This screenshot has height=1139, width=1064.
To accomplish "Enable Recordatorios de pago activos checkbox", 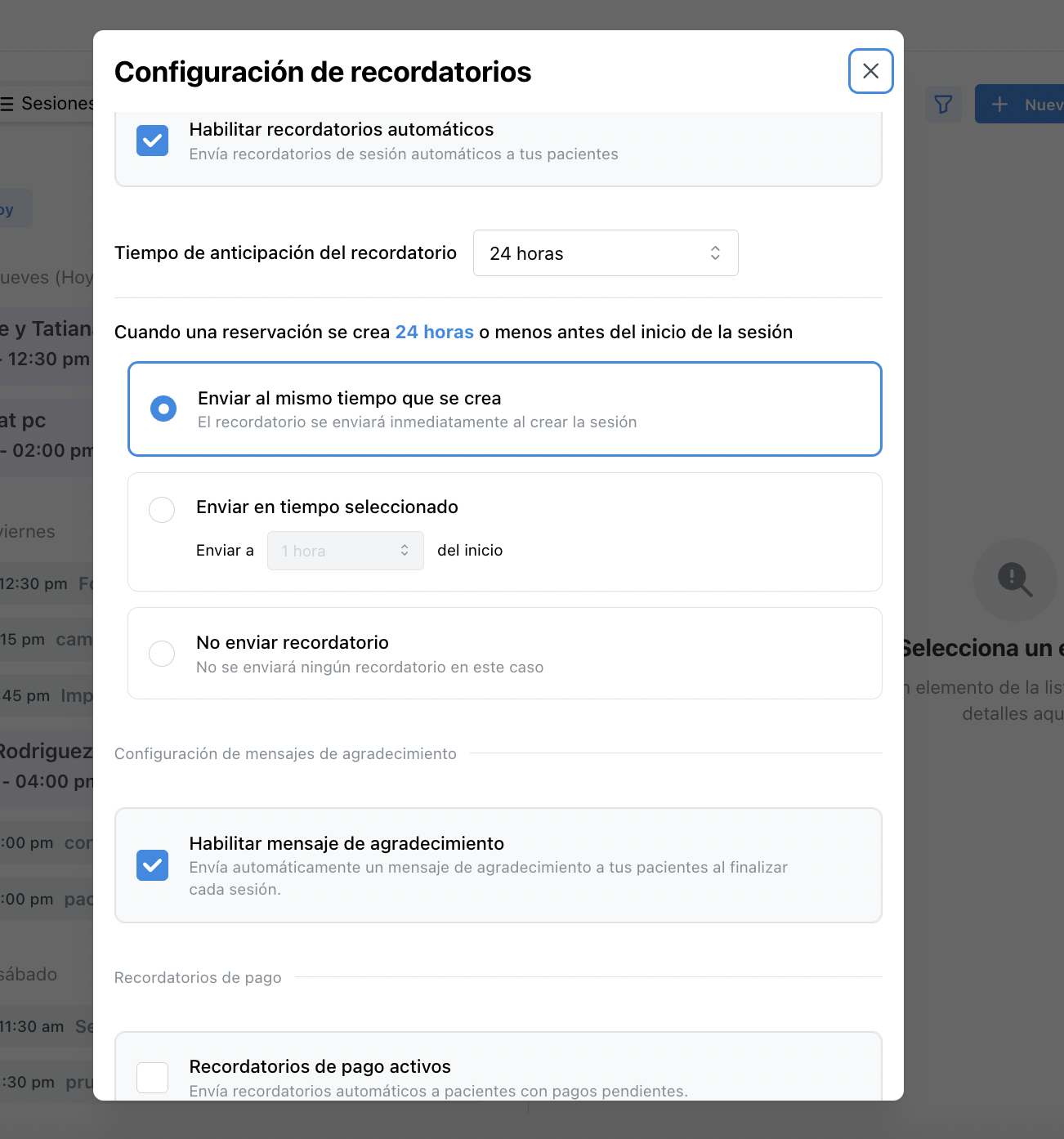I will point(153,1077).
